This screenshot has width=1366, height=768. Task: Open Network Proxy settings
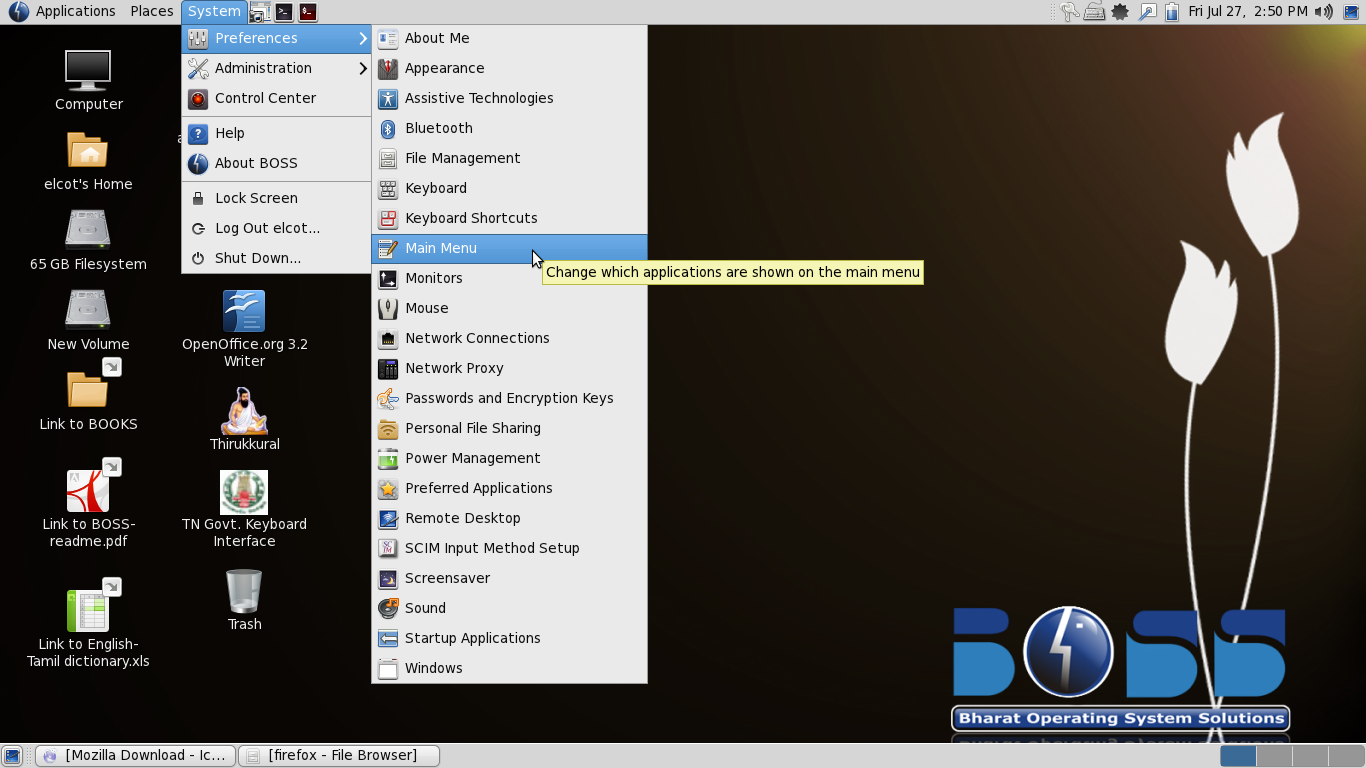[x=509, y=368]
